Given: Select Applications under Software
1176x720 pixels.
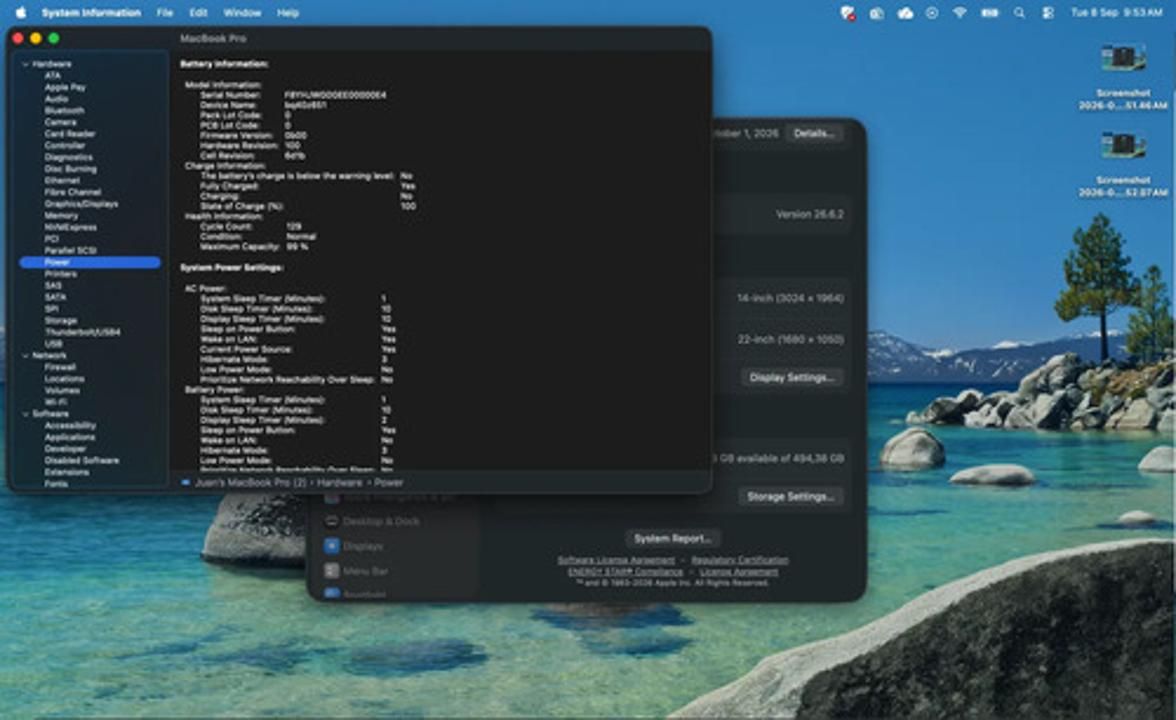Looking at the screenshot, I should (x=70, y=437).
